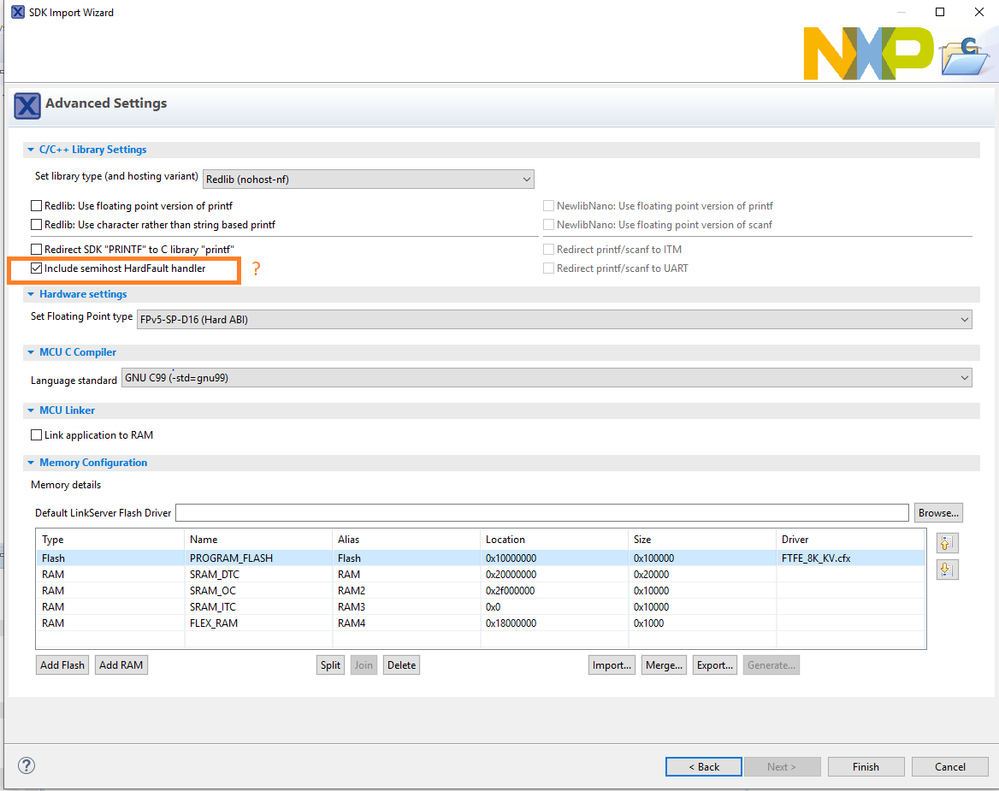Screen dimensions: 999x791
Task: Click the Location column header
Action: (554, 539)
